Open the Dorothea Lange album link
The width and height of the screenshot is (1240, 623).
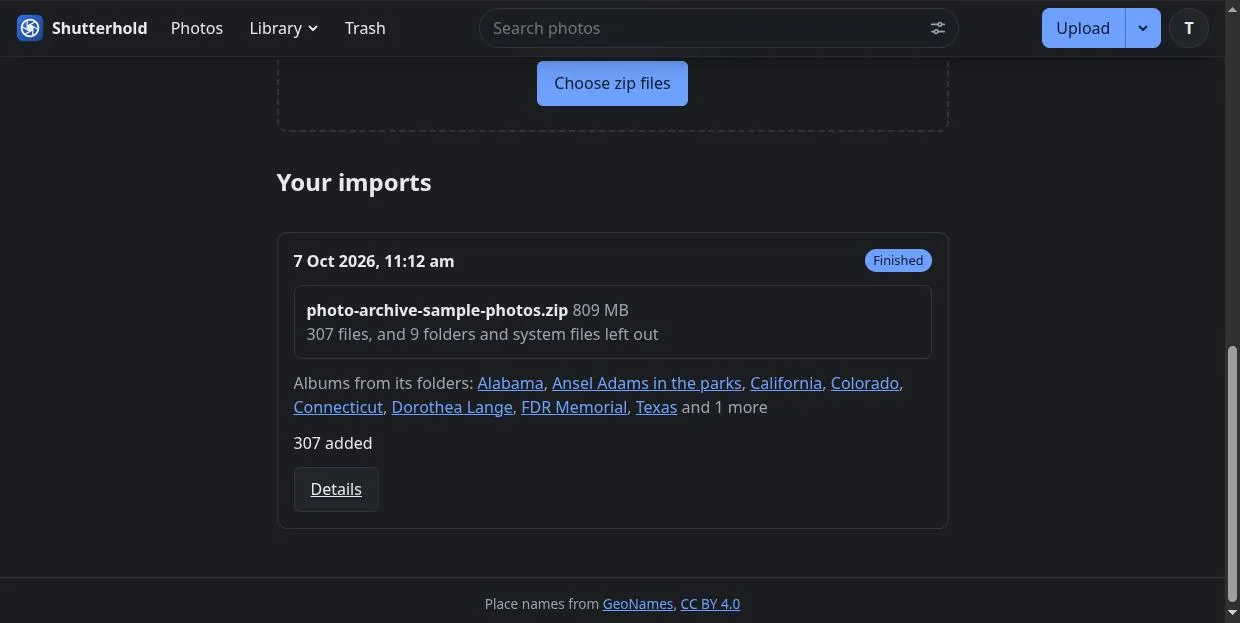[452, 407]
